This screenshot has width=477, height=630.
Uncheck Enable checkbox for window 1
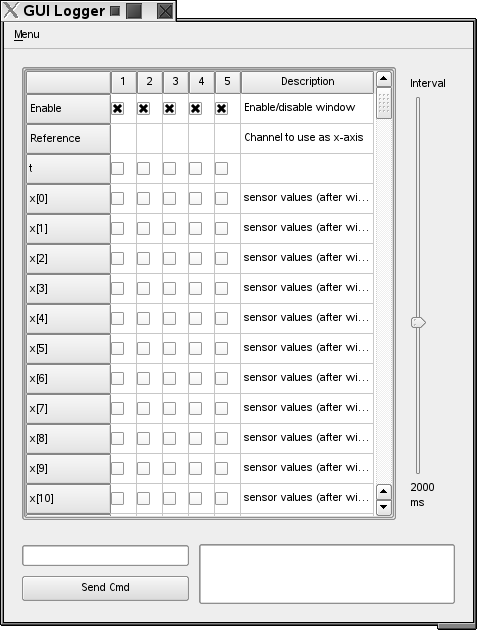[117, 108]
